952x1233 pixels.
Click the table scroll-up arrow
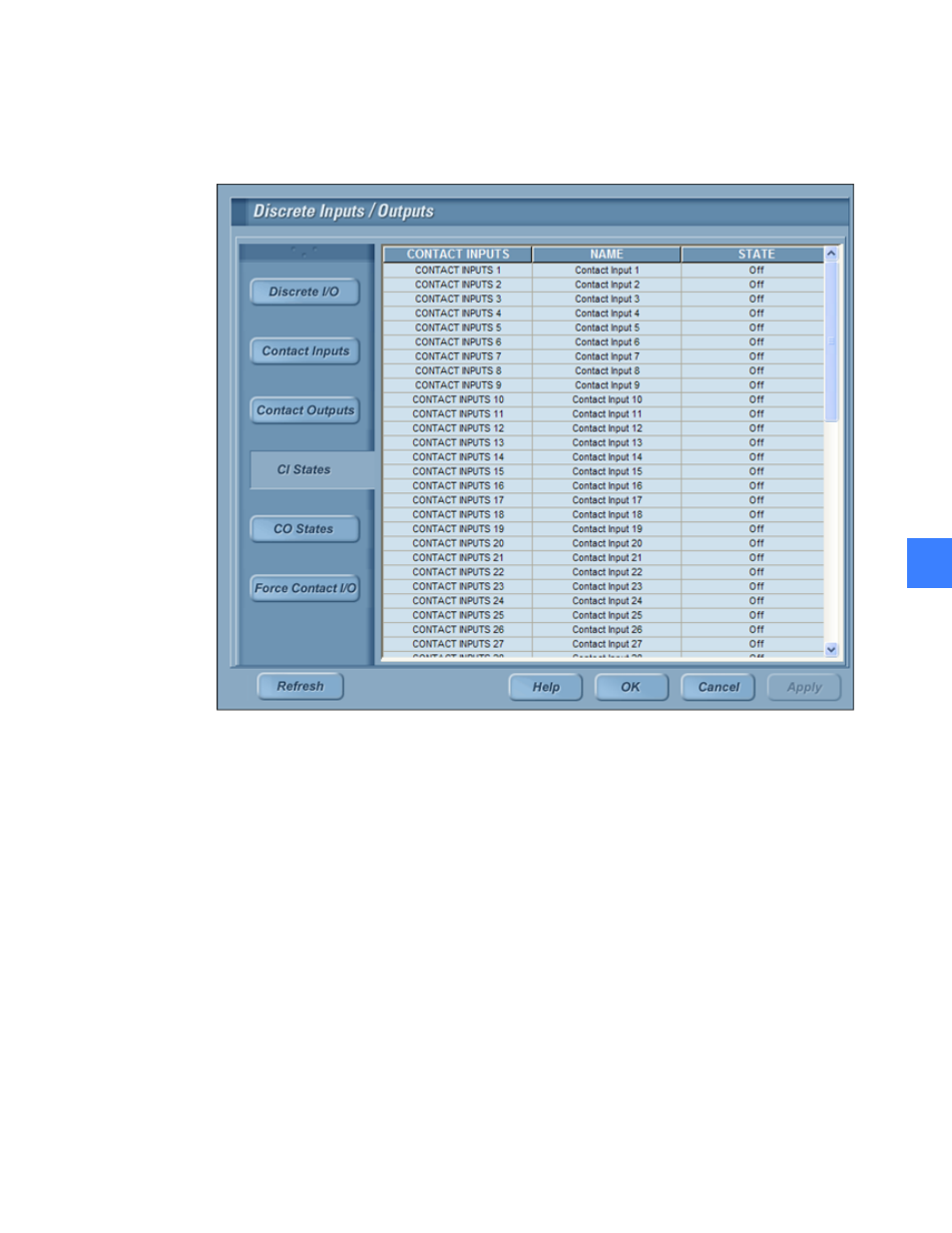click(831, 254)
